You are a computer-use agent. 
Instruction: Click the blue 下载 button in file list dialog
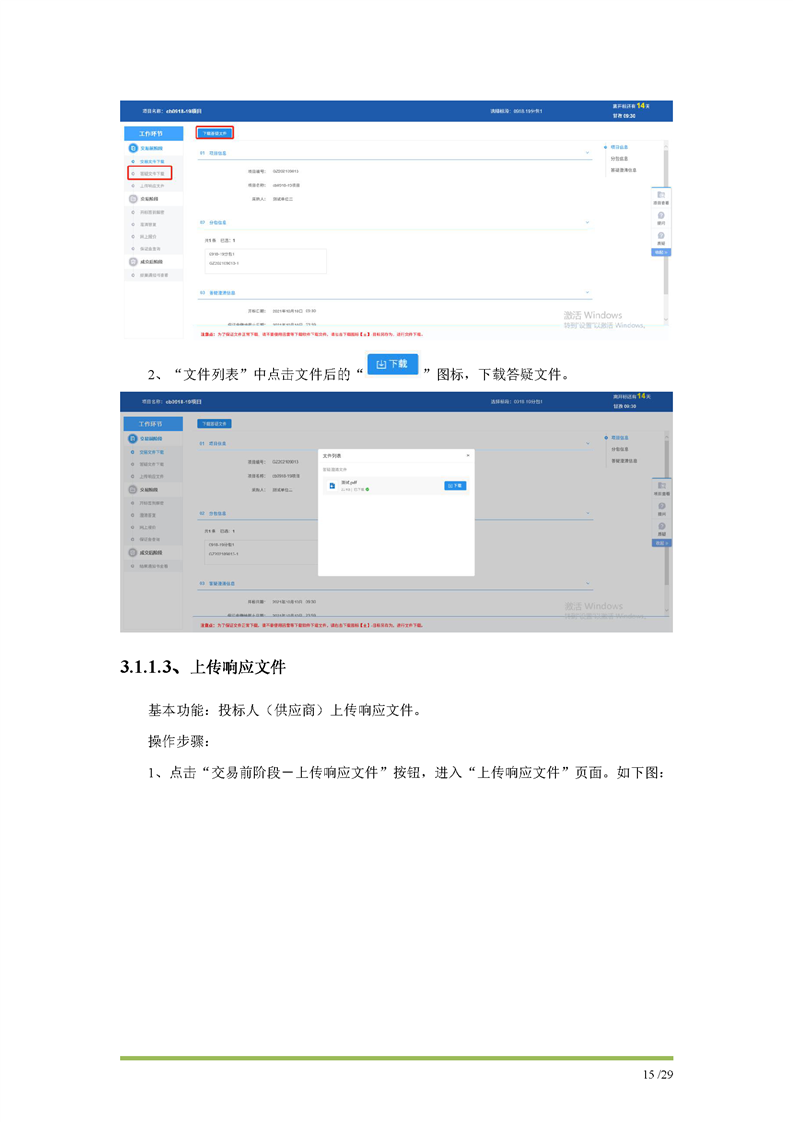click(x=455, y=485)
